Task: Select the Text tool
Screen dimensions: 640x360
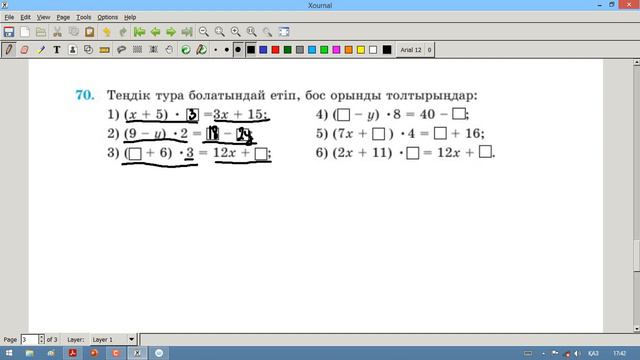Action: coord(57,50)
